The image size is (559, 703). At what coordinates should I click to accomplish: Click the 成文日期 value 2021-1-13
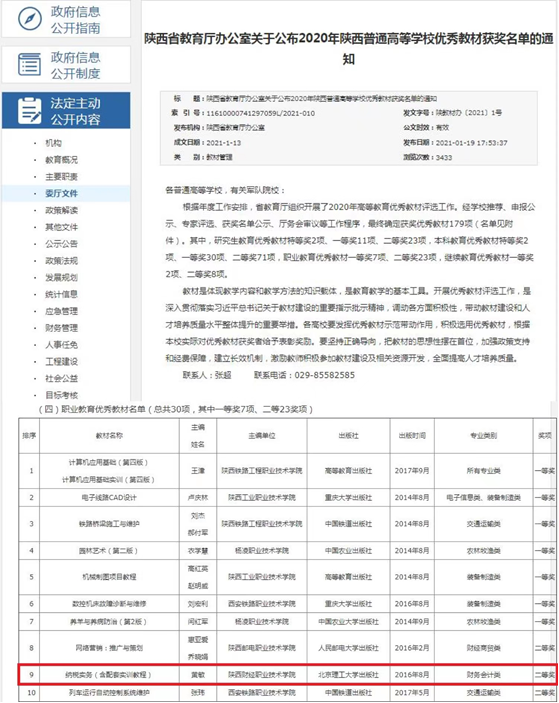223,143
